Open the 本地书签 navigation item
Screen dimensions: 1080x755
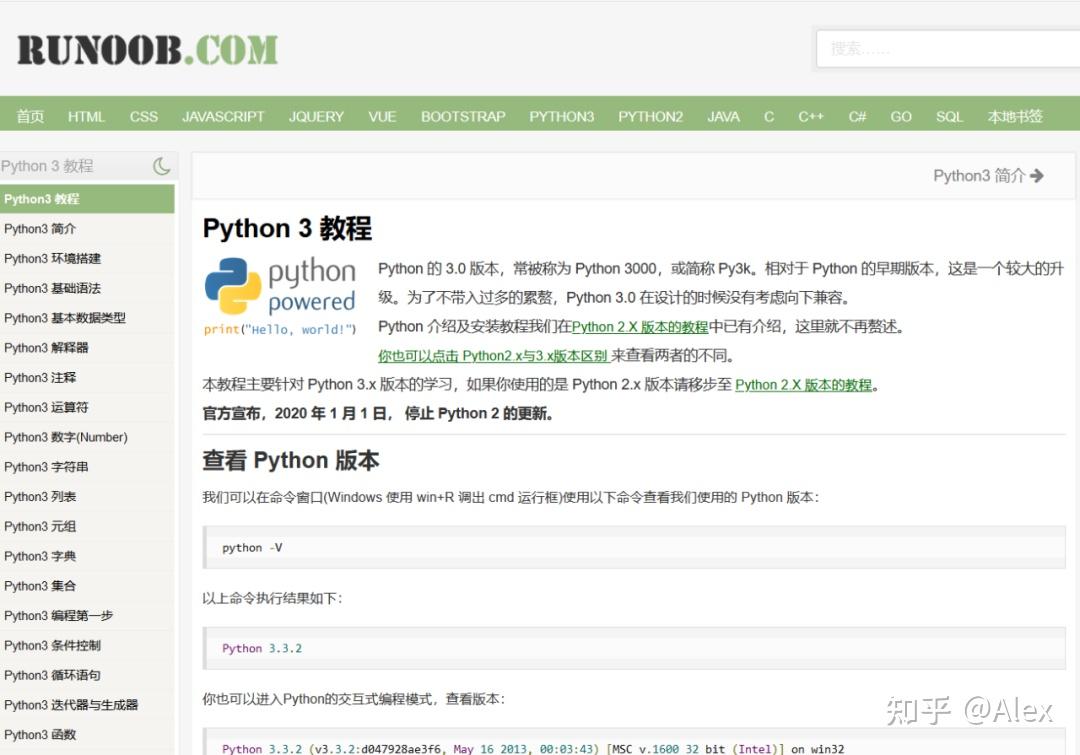coord(1015,116)
